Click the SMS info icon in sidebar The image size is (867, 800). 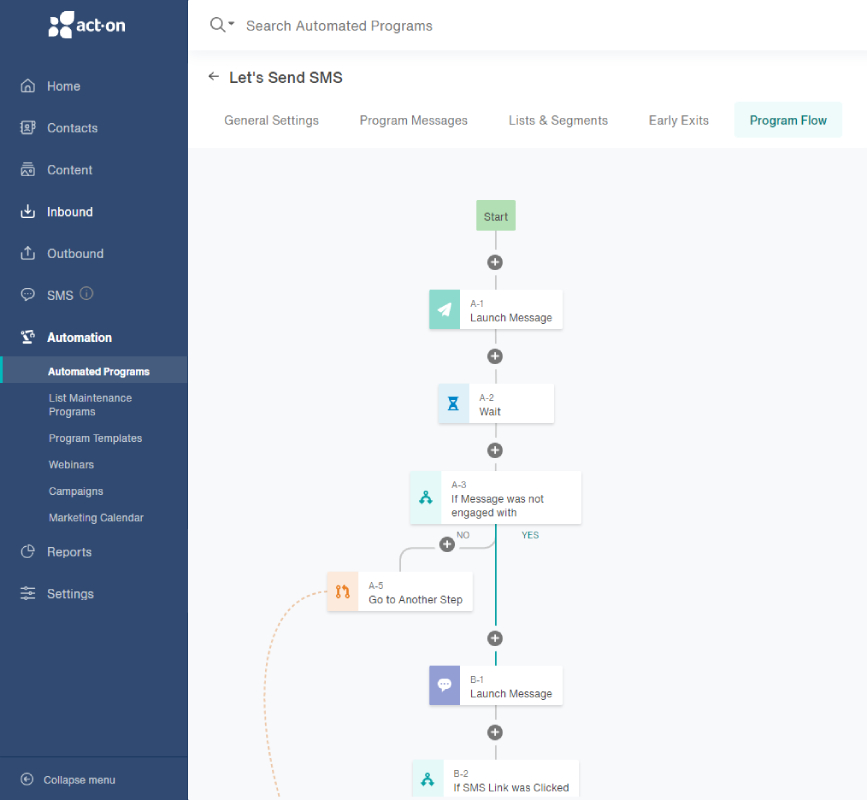tap(86, 294)
